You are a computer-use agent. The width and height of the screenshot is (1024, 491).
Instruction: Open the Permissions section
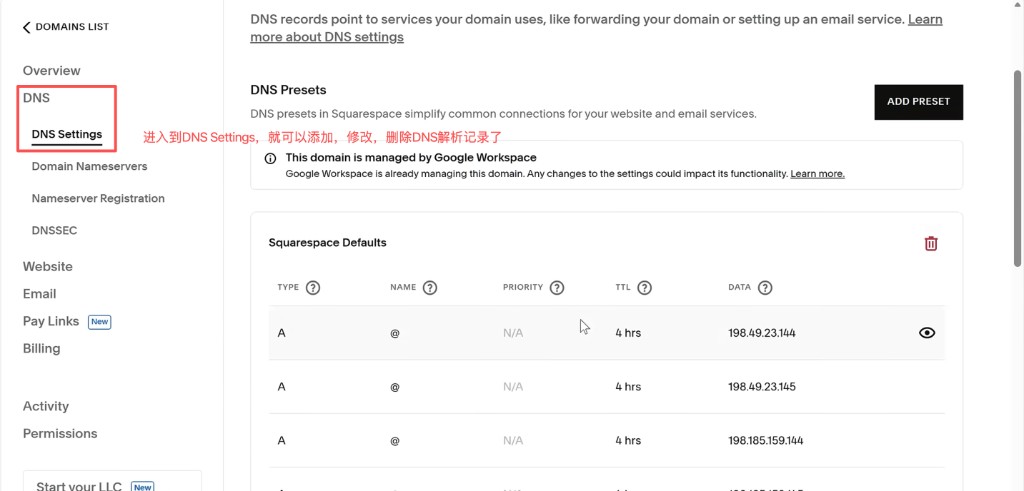60,434
